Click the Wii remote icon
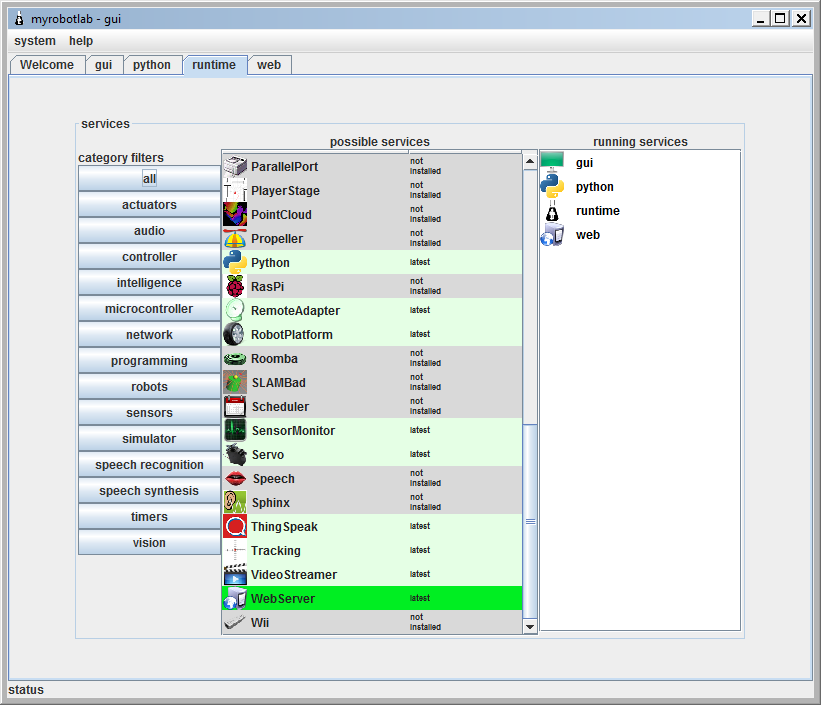Viewport: 821px width, 705px height. (235, 622)
